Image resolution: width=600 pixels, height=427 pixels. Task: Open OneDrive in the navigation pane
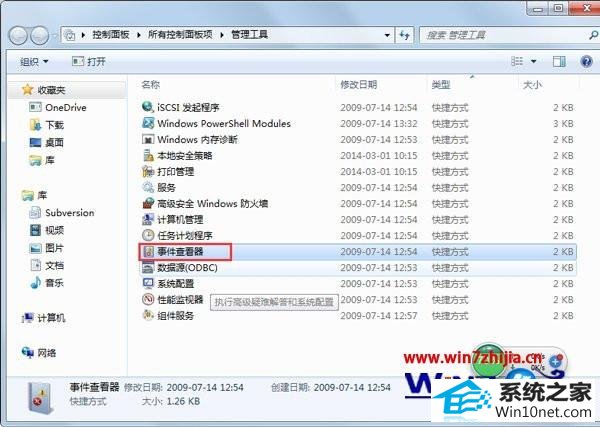[65, 108]
